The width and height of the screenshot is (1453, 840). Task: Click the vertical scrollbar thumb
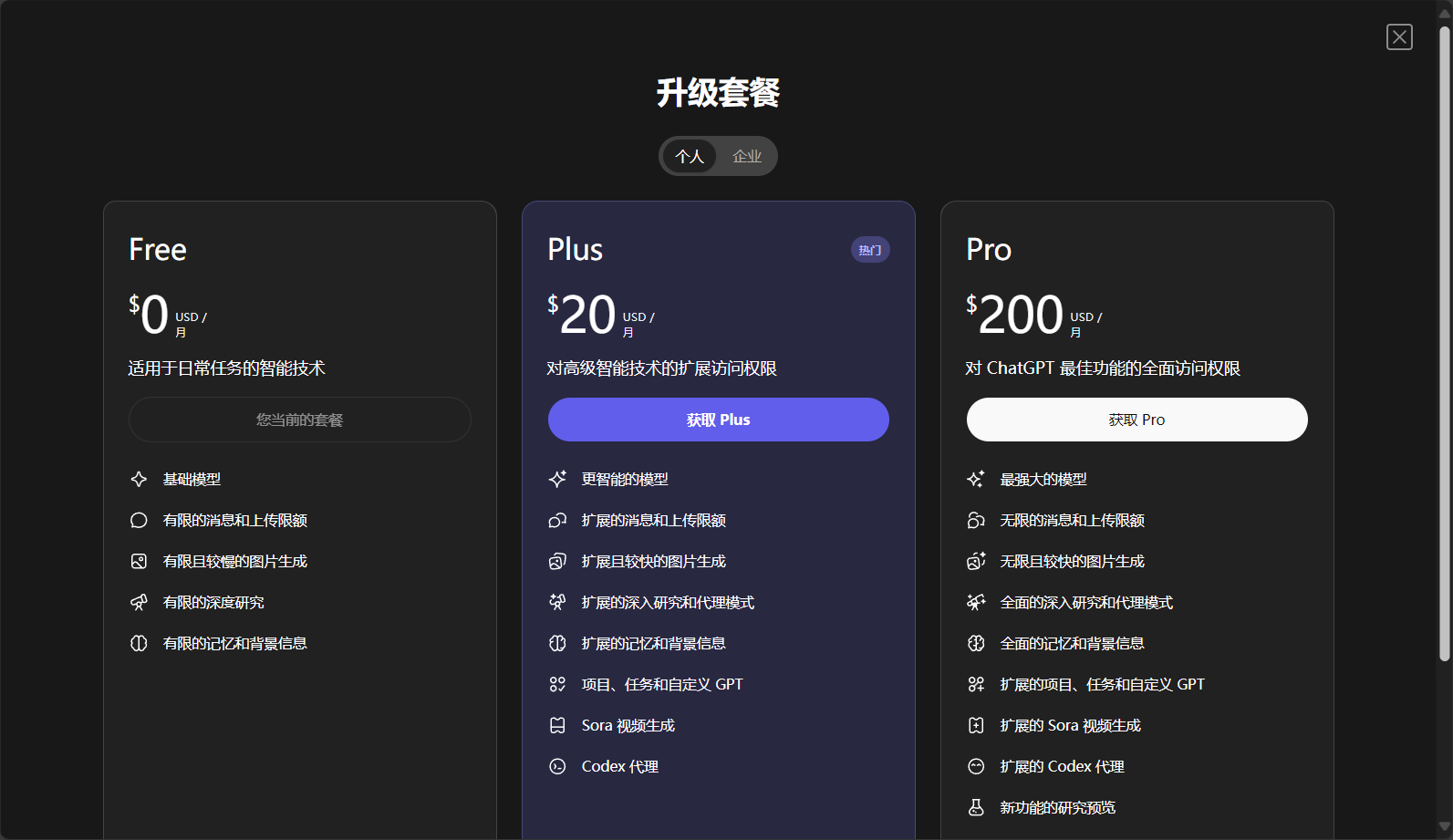(1445, 343)
